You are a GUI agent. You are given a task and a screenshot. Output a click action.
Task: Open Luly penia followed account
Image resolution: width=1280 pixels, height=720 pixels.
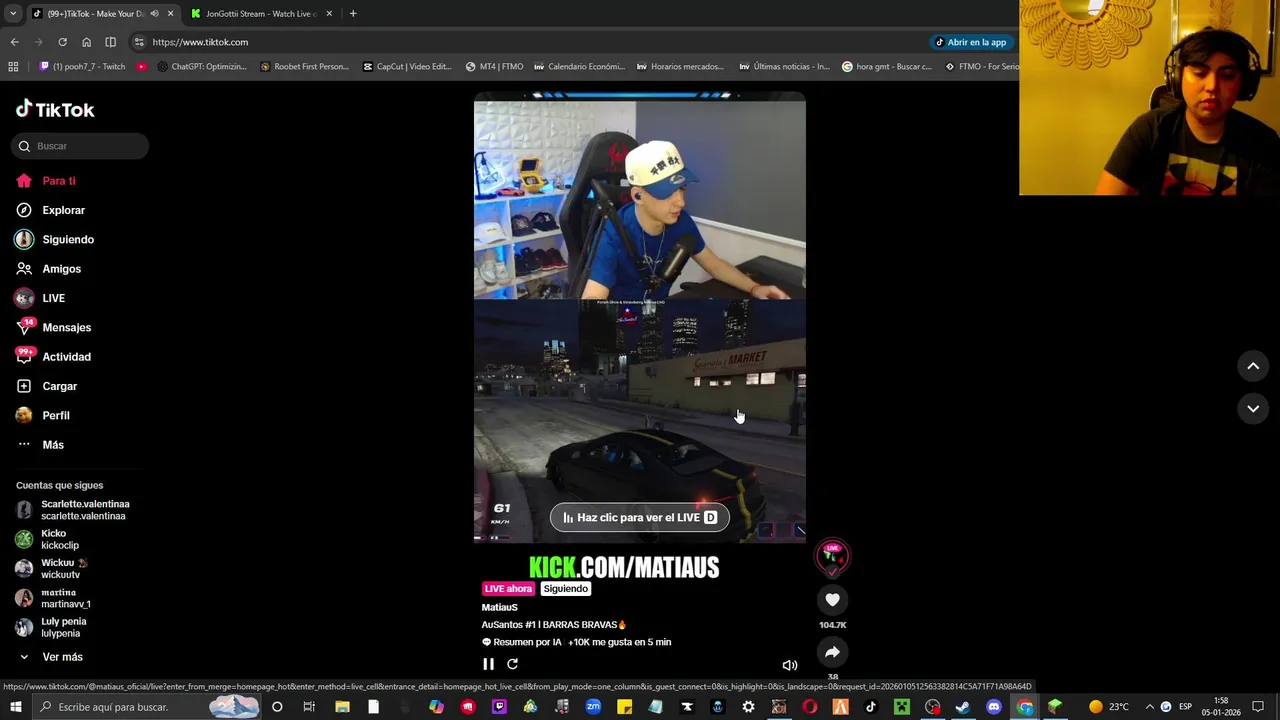coord(51,627)
